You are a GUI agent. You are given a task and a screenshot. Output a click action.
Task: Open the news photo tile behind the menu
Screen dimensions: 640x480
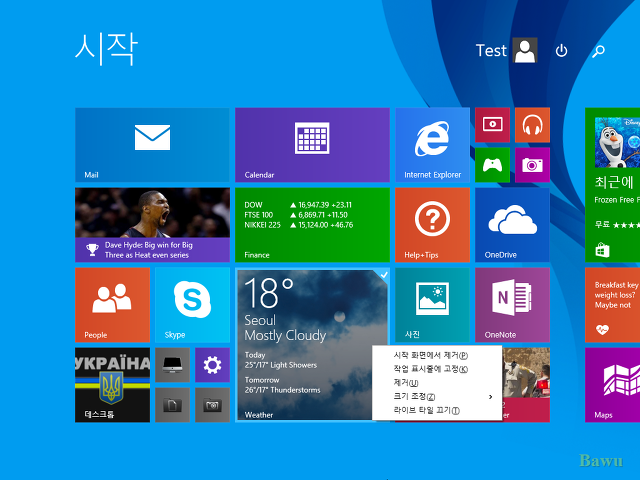[x=526, y=385]
